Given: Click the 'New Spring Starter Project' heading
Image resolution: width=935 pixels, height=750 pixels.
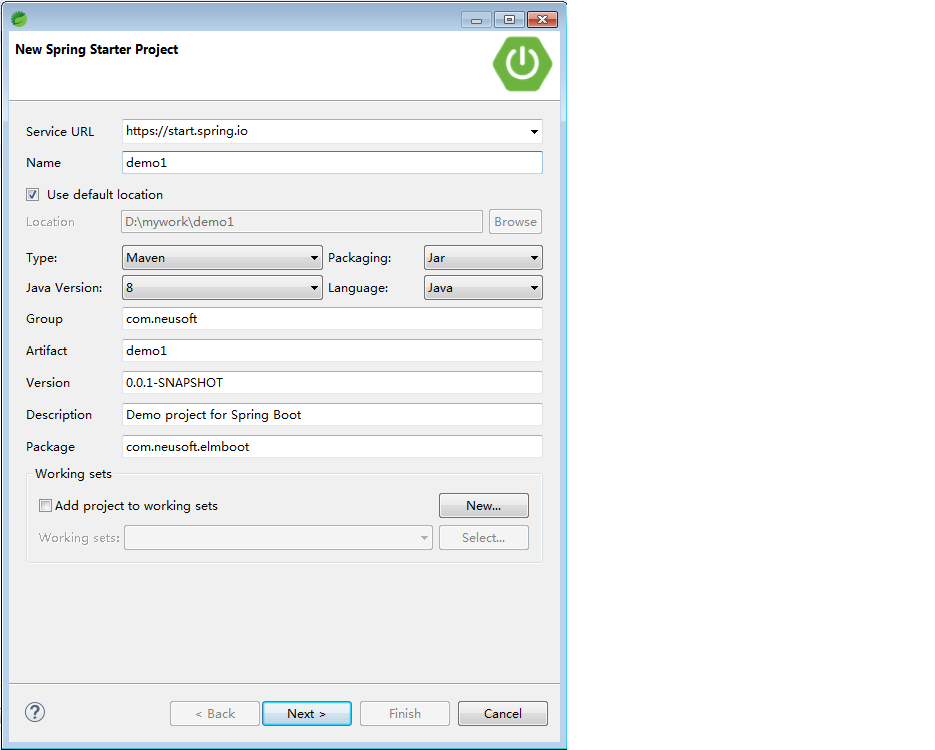Looking at the screenshot, I should tap(97, 49).
